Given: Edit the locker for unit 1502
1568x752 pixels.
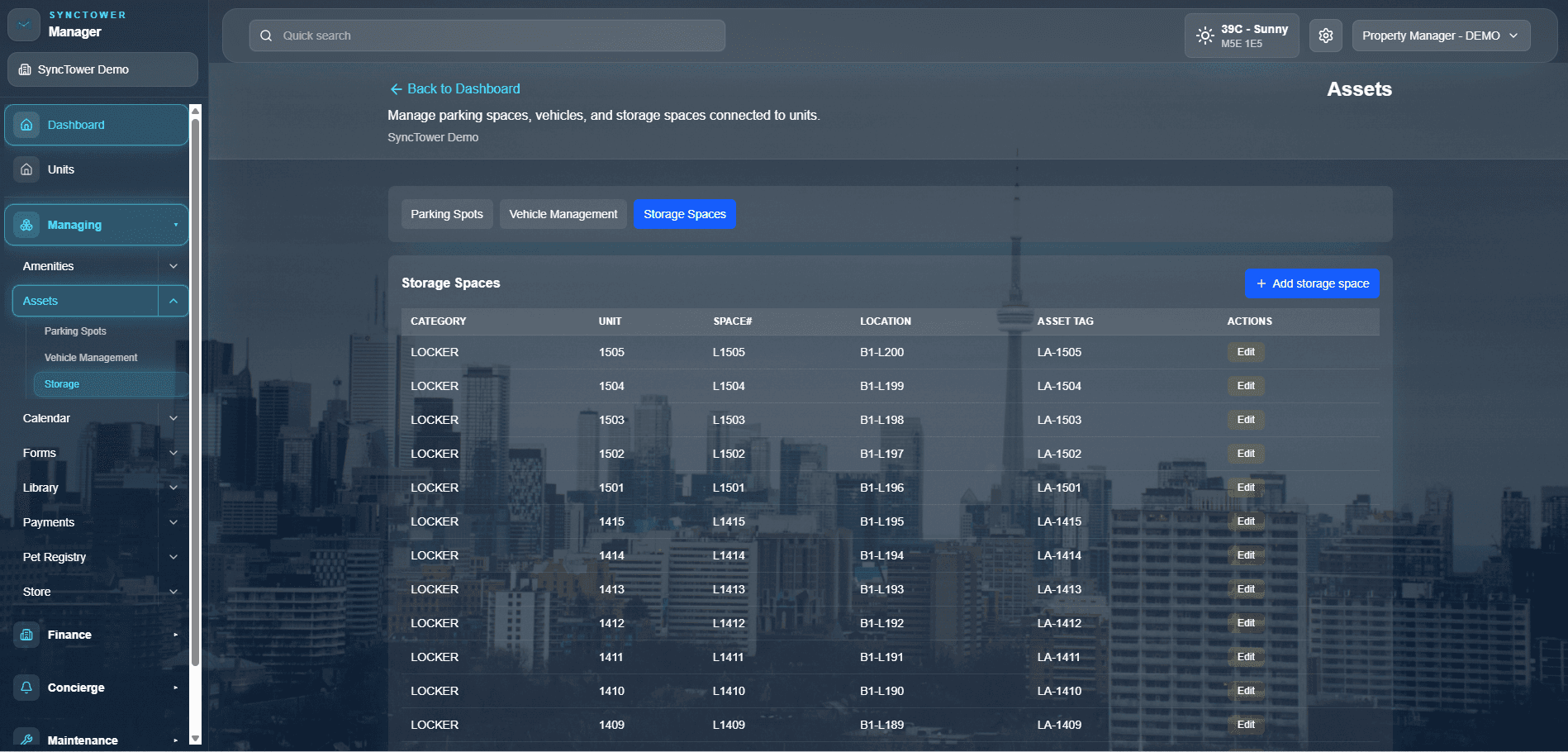Looking at the screenshot, I should point(1246,454).
